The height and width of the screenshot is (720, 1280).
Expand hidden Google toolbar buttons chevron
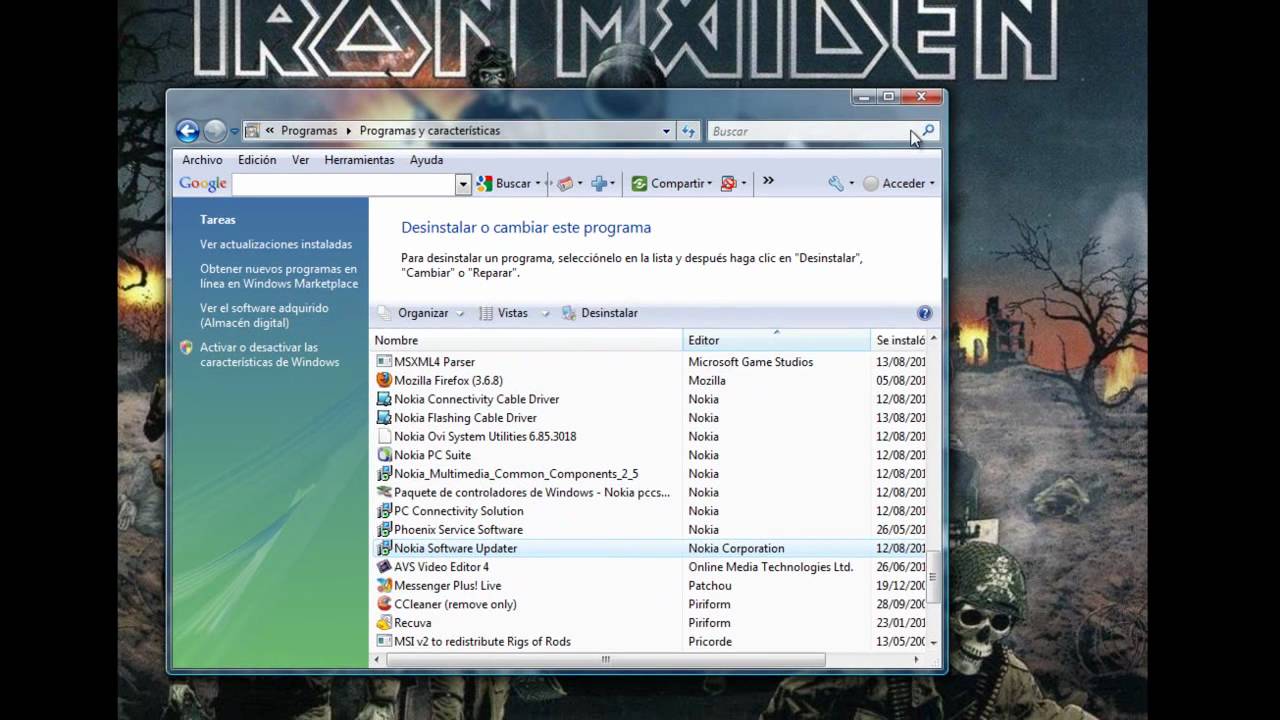click(768, 181)
